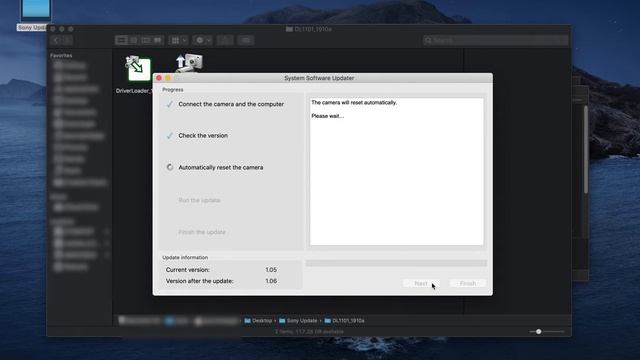Switch Finder to gallery view

click(158, 40)
